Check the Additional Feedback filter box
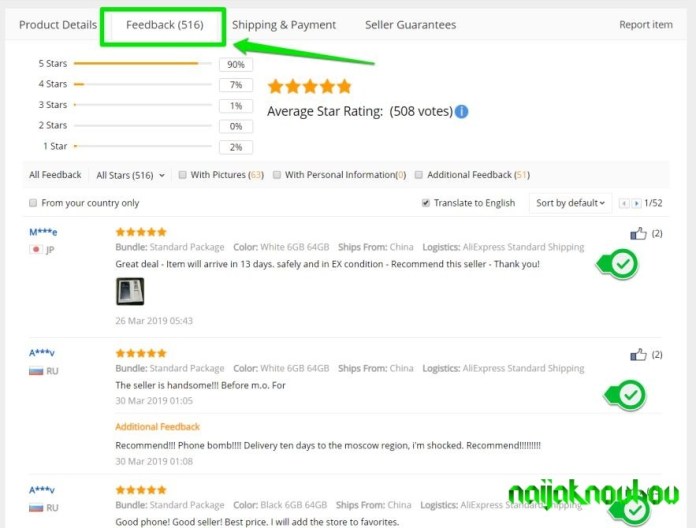The height and width of the screenshot is (528, 696). (419, 175)
